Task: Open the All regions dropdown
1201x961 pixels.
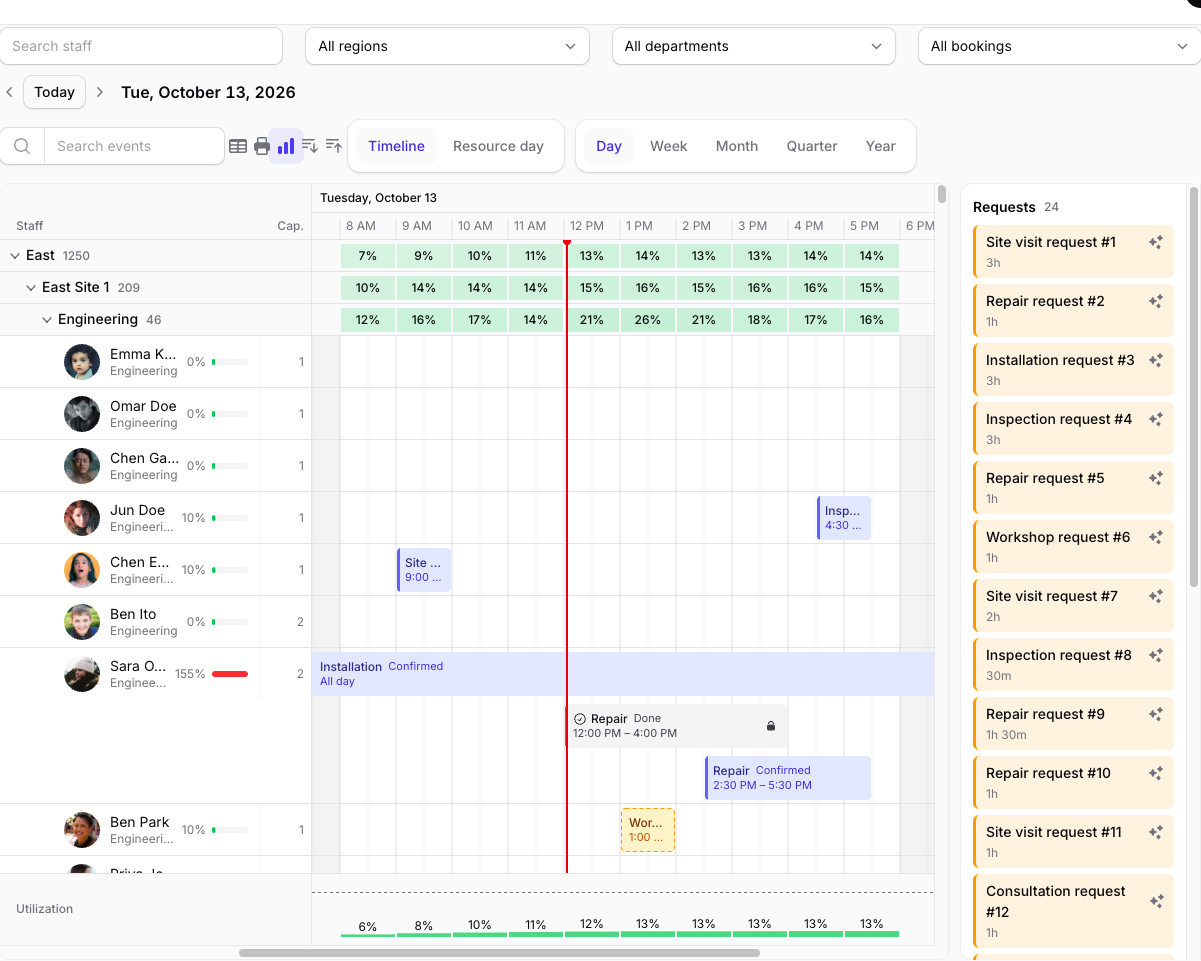Action: pos(447,46)
